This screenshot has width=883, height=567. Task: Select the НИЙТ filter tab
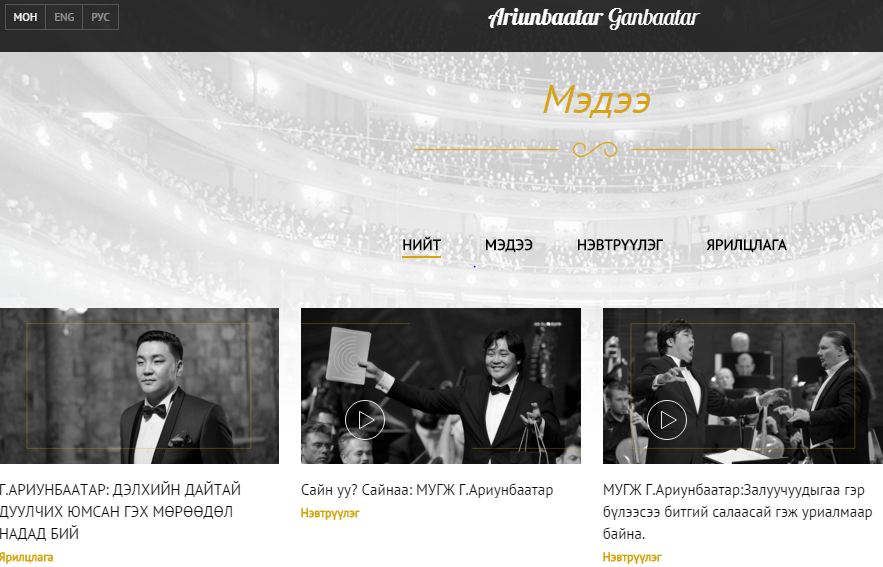tap(421, 245)
